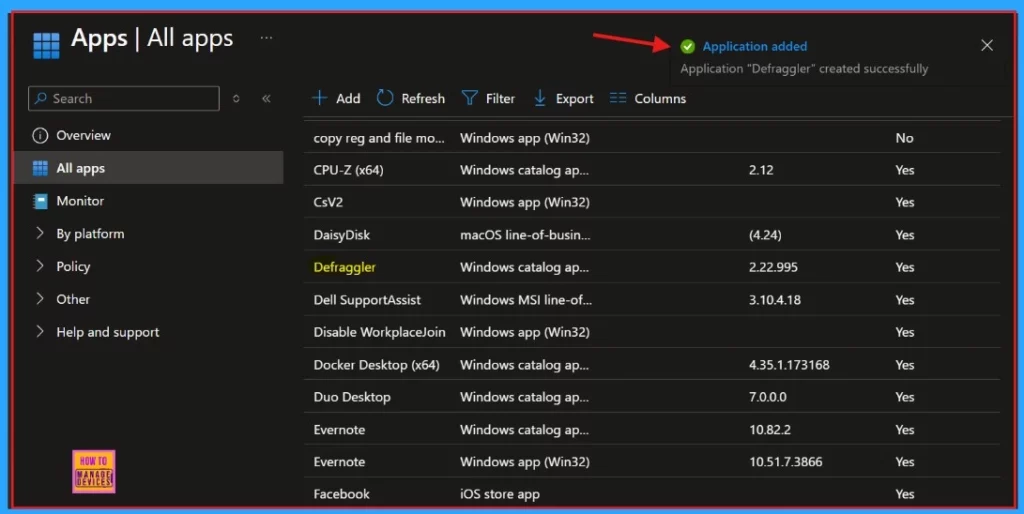Click the Monitor book icon
The width and height of the screenshot is (1024, 514).
[40, 201]
